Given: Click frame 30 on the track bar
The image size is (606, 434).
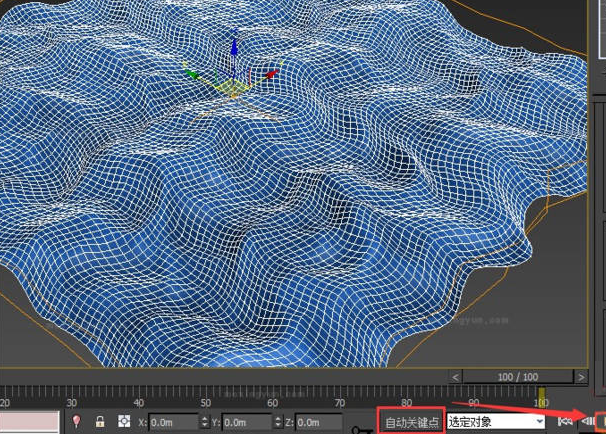Looking at the screenshot, I should (72, 403).
